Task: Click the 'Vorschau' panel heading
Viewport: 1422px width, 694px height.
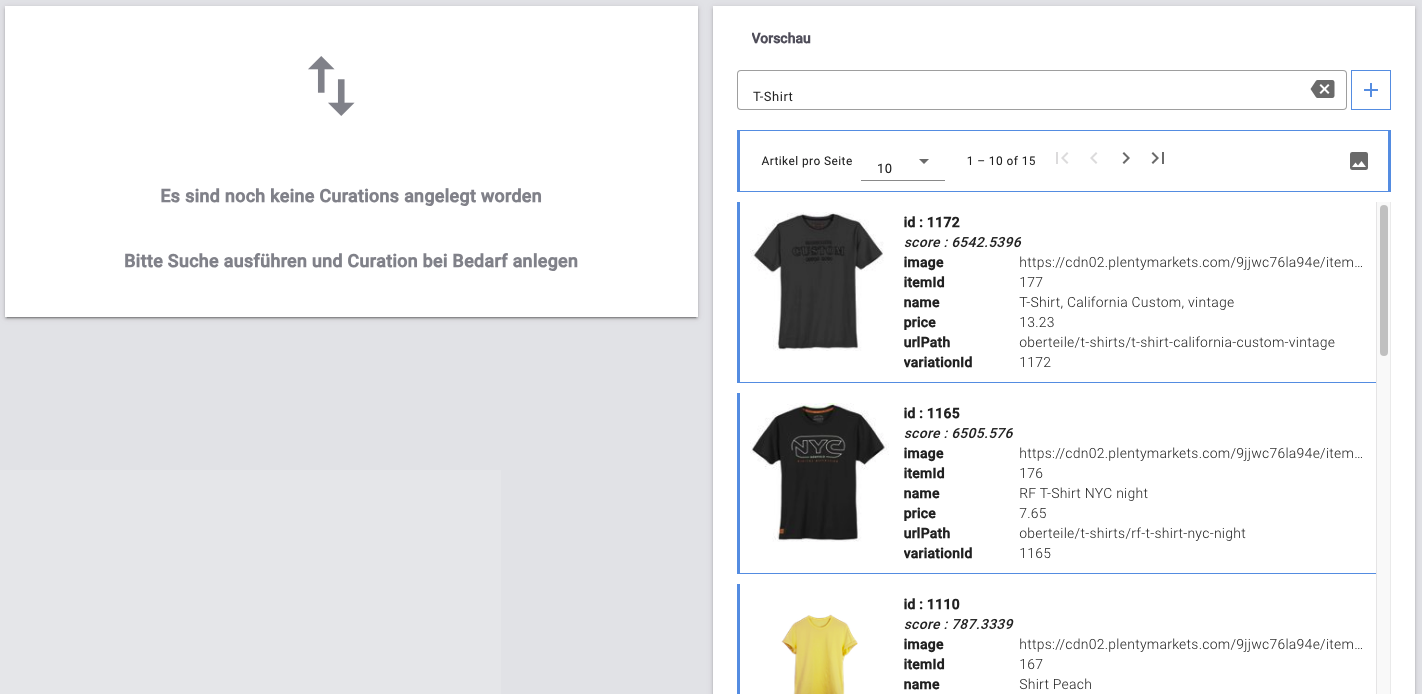Action: 781,38
